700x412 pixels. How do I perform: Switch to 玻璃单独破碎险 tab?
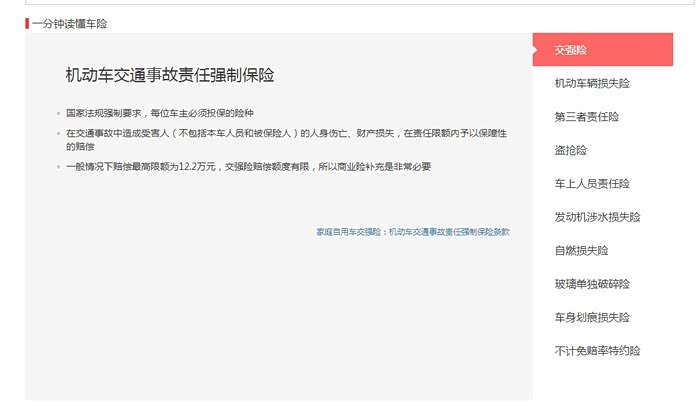592,284
